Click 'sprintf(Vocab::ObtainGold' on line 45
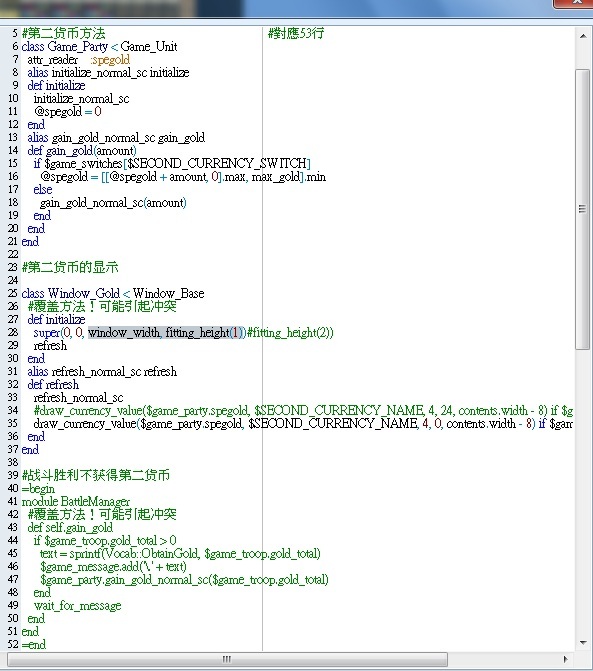593x671 pixels. [x=134, y=554]
